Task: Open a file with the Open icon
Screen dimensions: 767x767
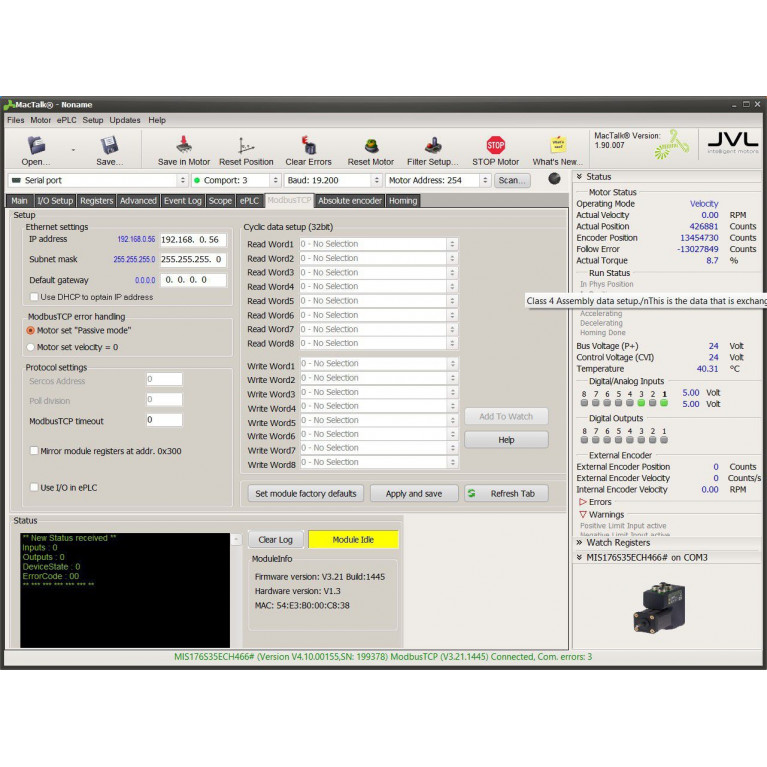Action: (36, 145)
